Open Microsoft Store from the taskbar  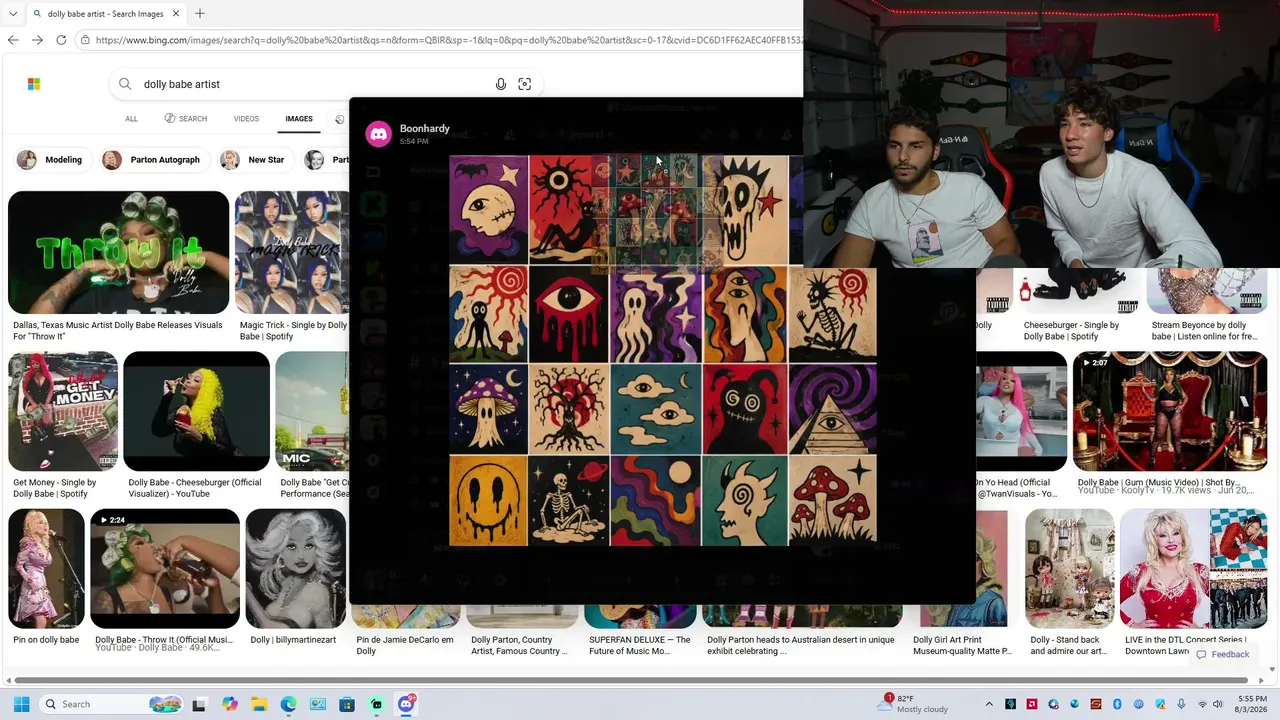click(x=347, y=704)
